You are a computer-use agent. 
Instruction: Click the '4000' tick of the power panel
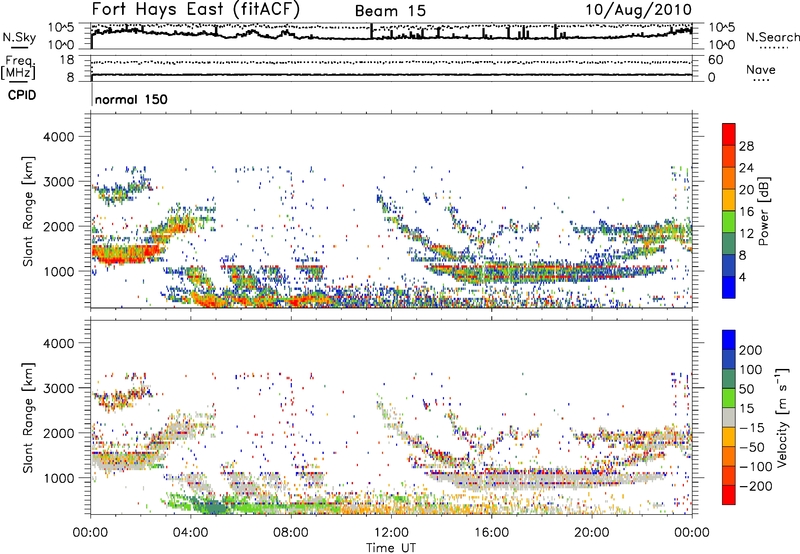pyautogui.click(x=58, y=137)
